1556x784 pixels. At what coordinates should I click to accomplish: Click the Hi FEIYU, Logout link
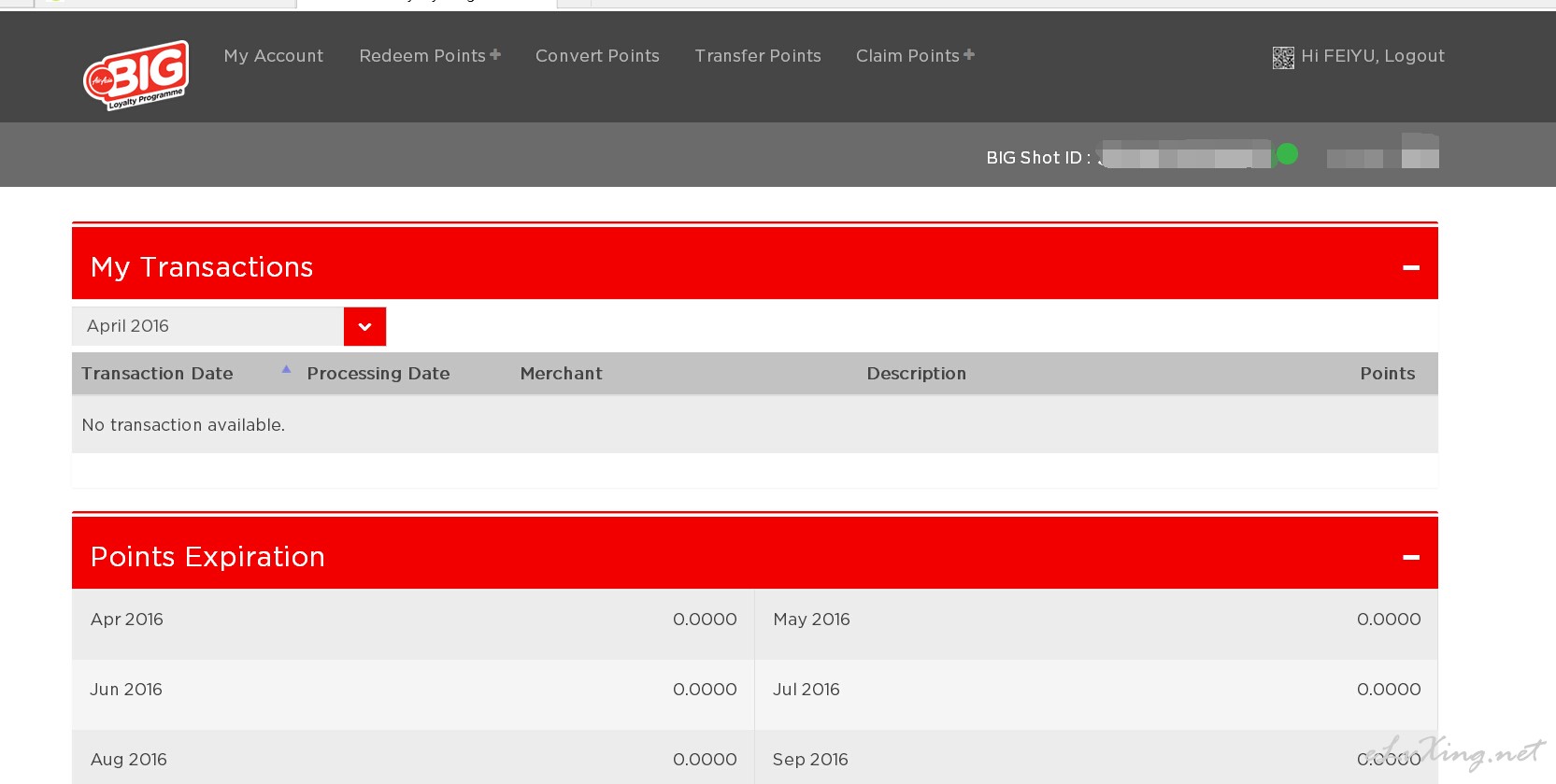point(1372,56)
